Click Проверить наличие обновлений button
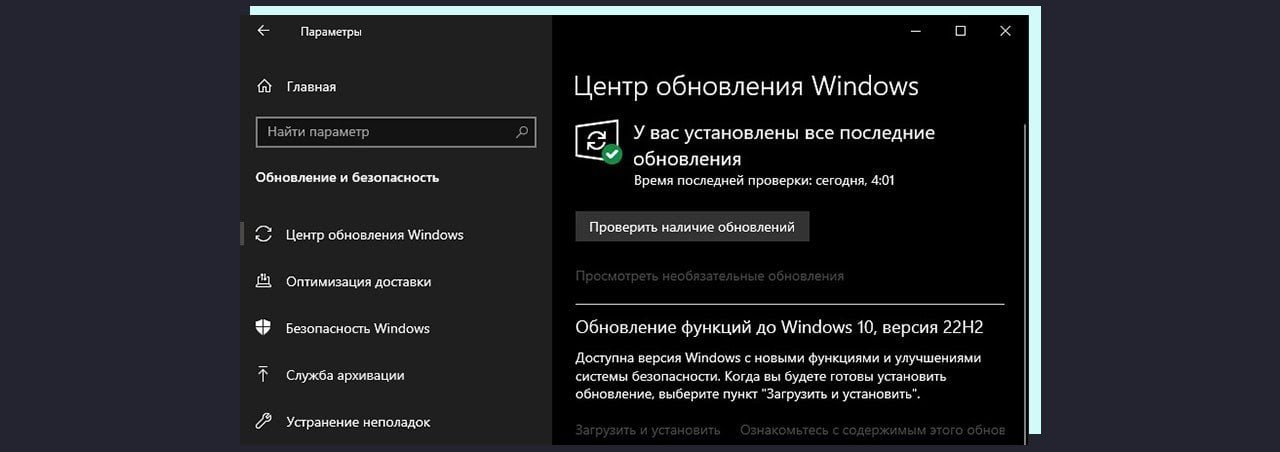Viewport: 1280px width, 452px height. pos(692,227)
